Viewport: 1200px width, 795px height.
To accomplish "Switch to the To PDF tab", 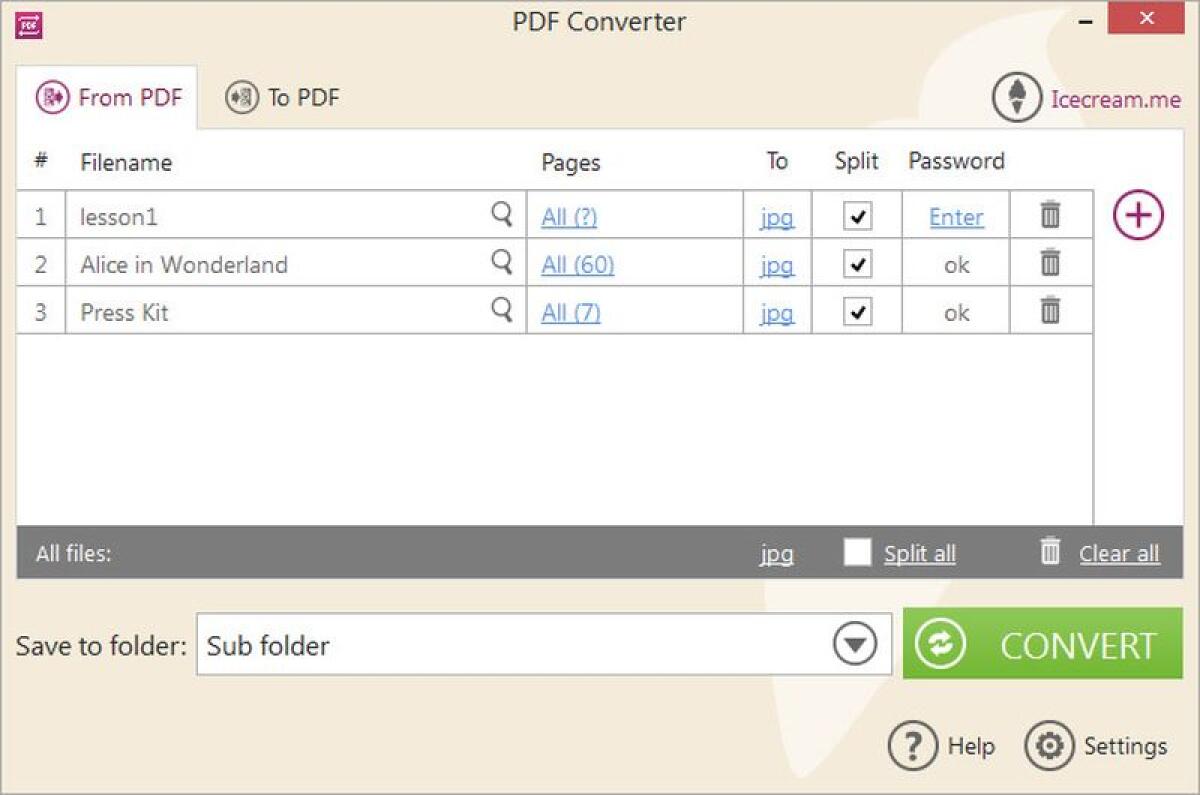I will point(283,97).
